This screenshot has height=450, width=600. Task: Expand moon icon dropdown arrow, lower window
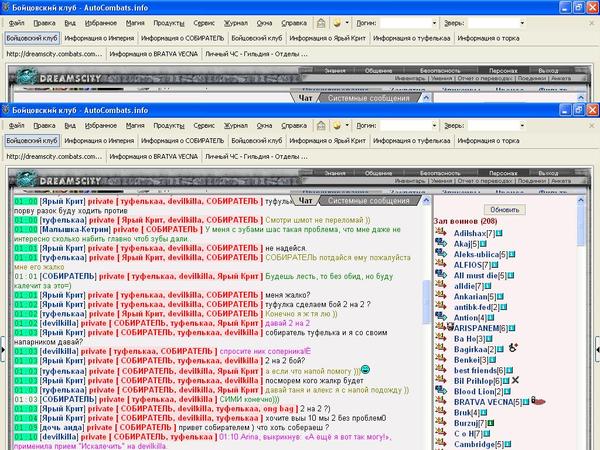click(x=347, y=125)
